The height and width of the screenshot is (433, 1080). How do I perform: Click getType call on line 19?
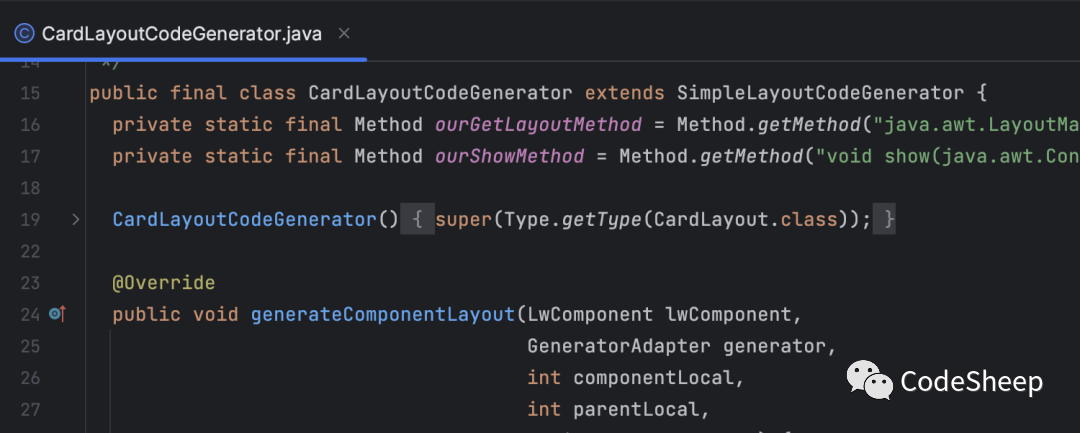602,220
